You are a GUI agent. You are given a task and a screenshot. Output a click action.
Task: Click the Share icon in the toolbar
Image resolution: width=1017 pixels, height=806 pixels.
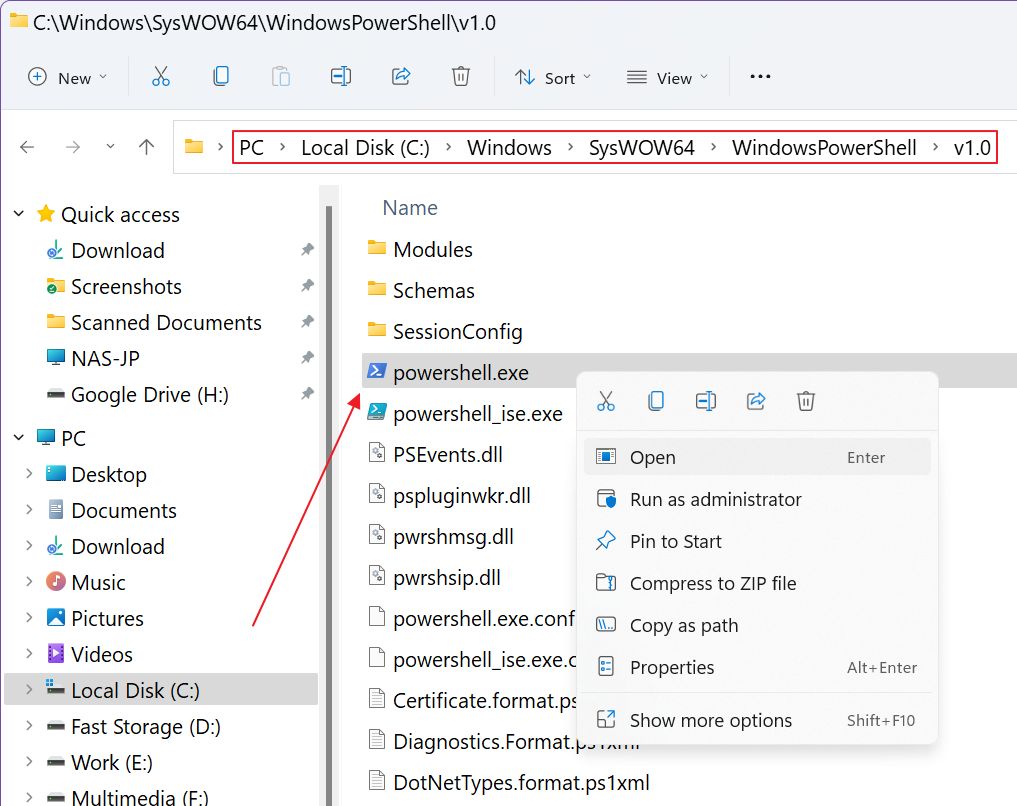point(401,77)
